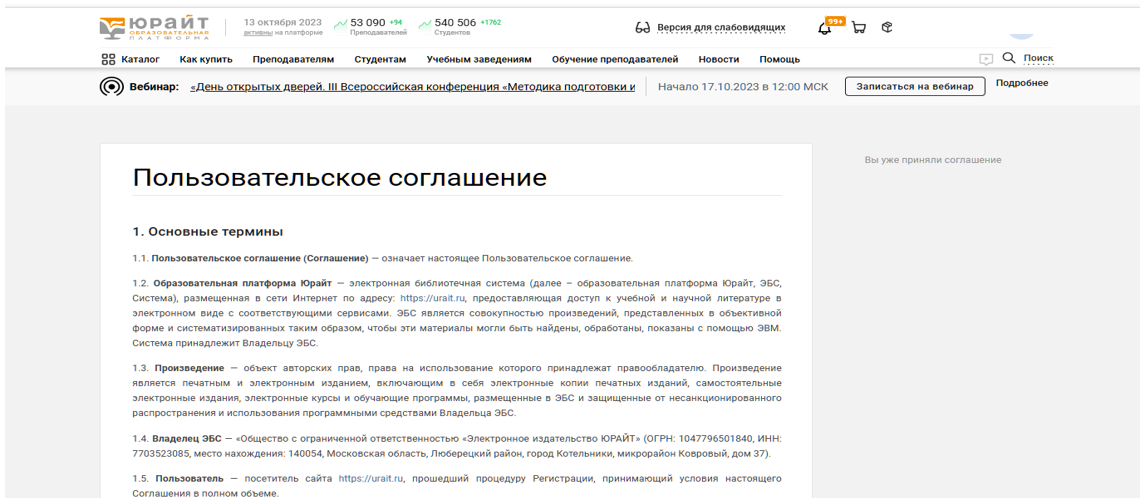Click Вы уже приняли соглашение text
1148x504 pixels.
tap(933, 160)
